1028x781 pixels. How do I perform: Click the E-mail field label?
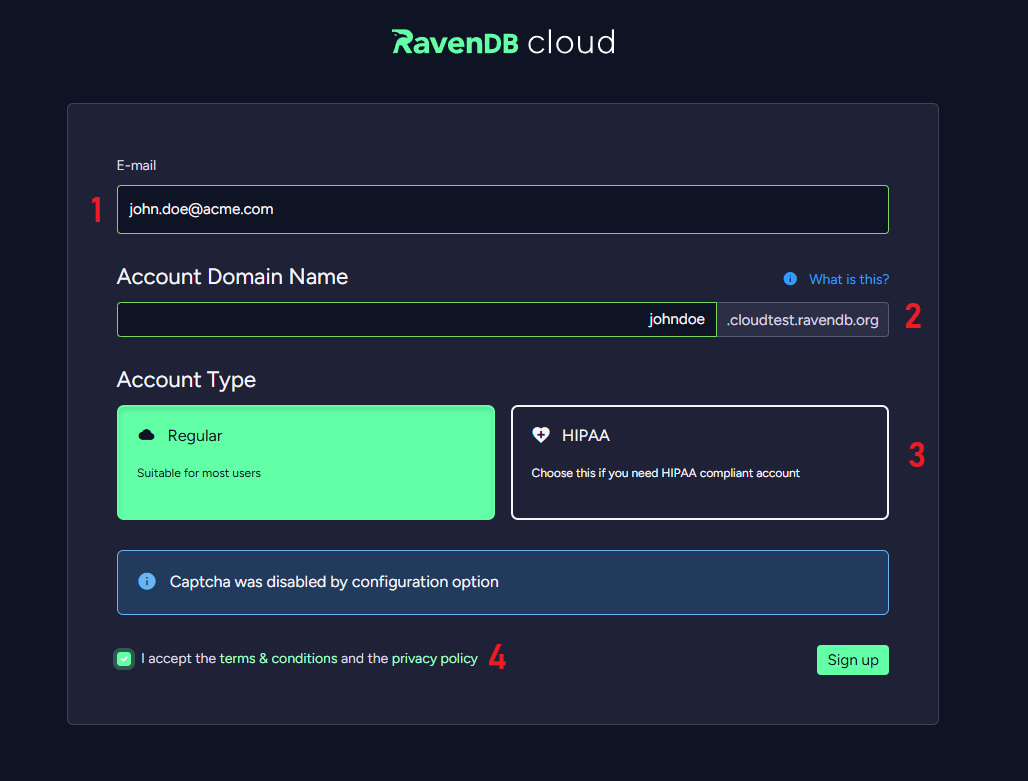click(136, 165)
